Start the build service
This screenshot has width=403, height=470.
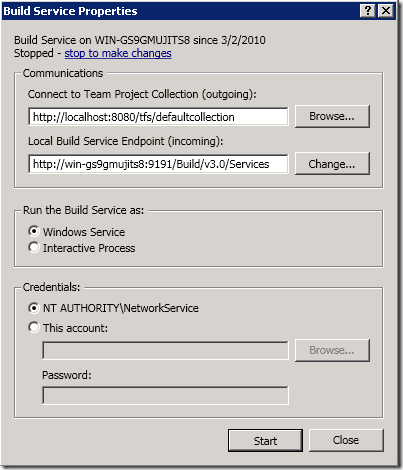[x=265, y=441]
